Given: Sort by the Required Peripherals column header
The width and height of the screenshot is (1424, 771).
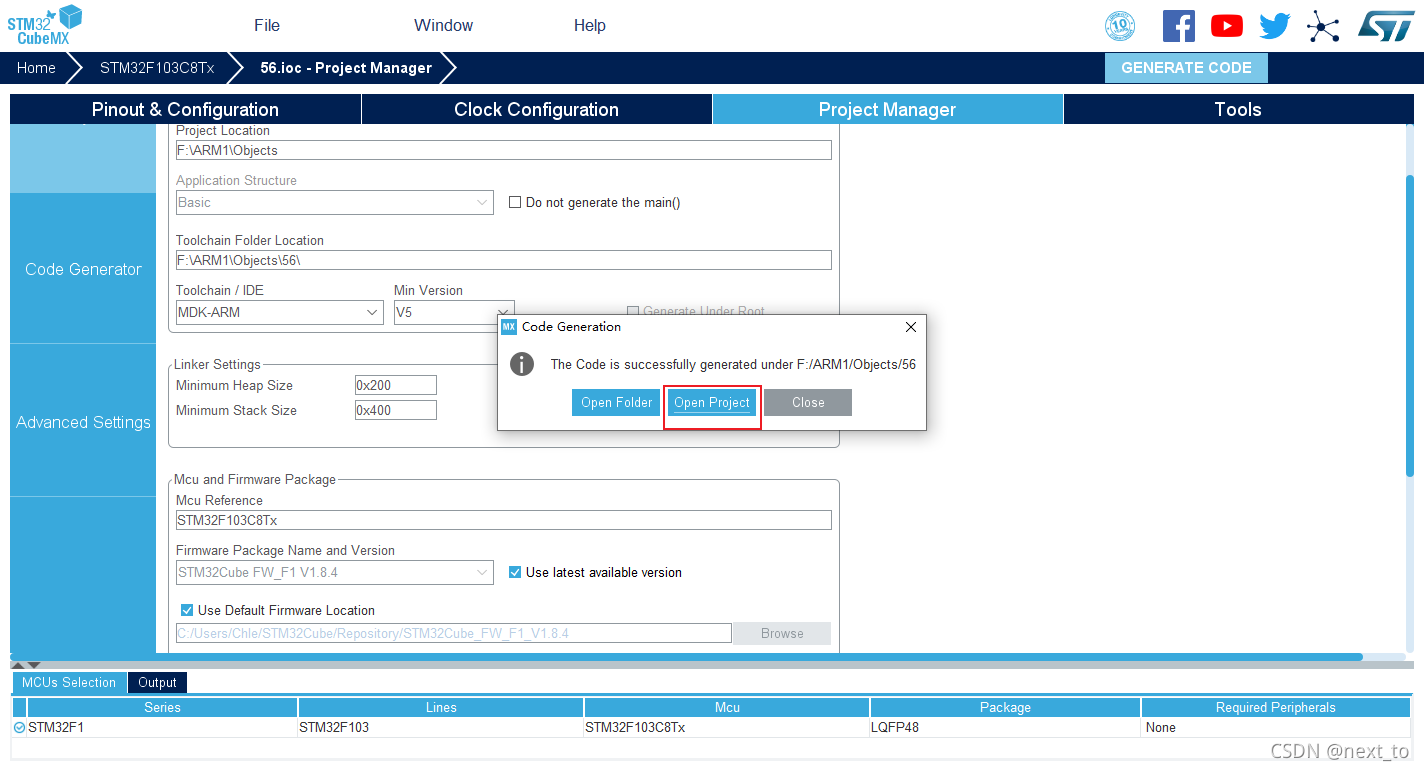Looking at the screenshot, I should tap(1276, 707).
